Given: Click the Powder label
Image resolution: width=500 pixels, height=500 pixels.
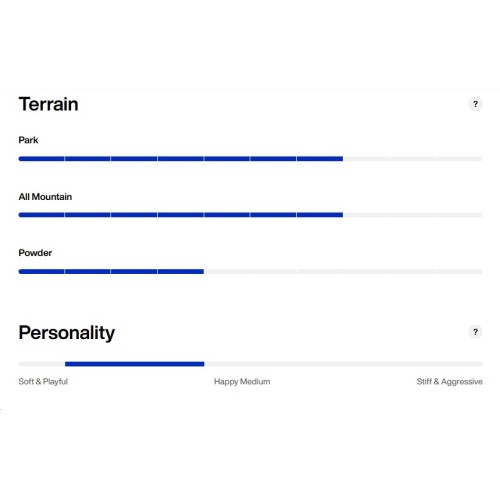Looking at the screenshot, I should [x=35, y=253].
